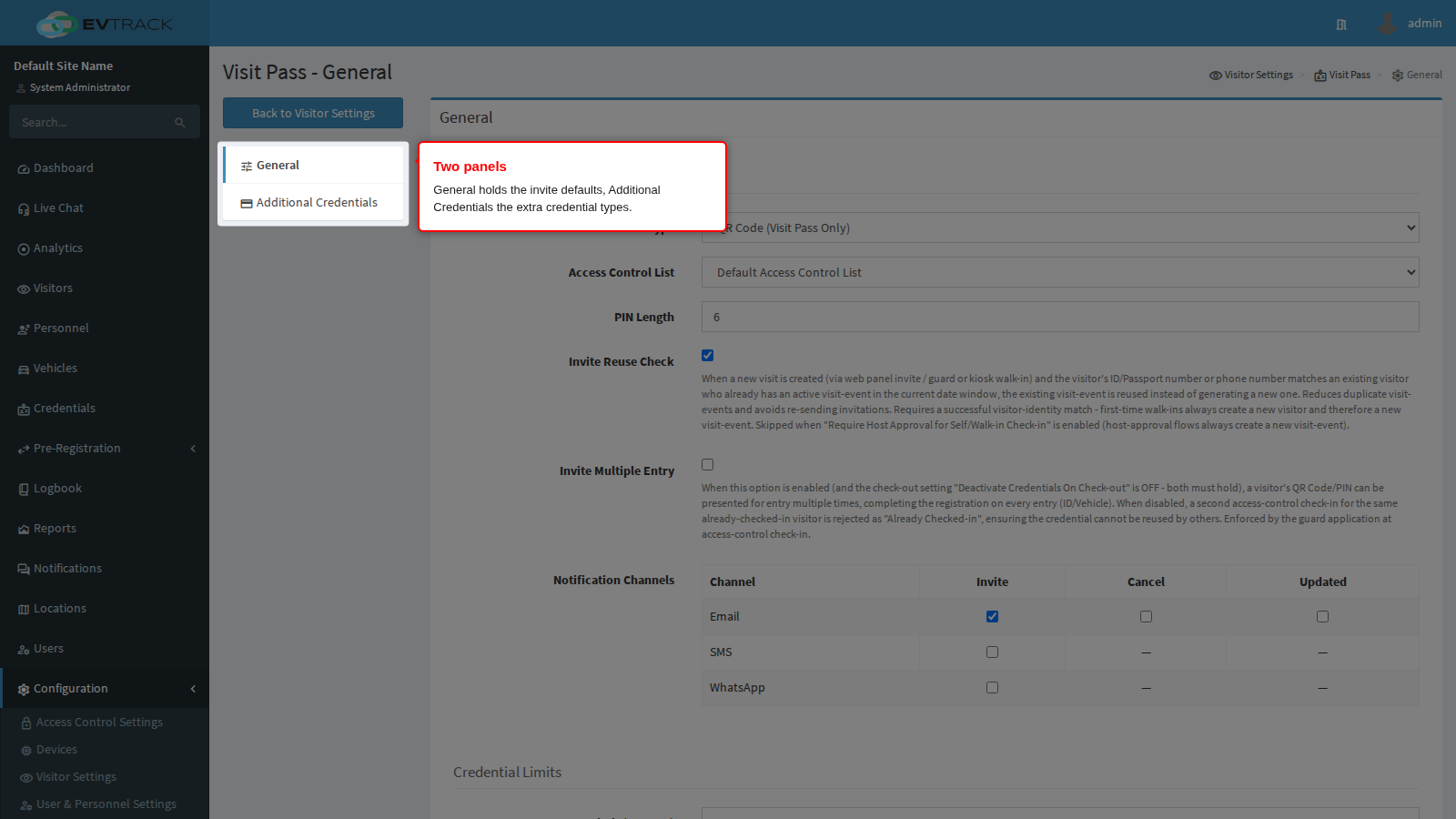Open the Access Control List dropdown
This screenshot has height=819, width=1456.
tap(1060, 272)
